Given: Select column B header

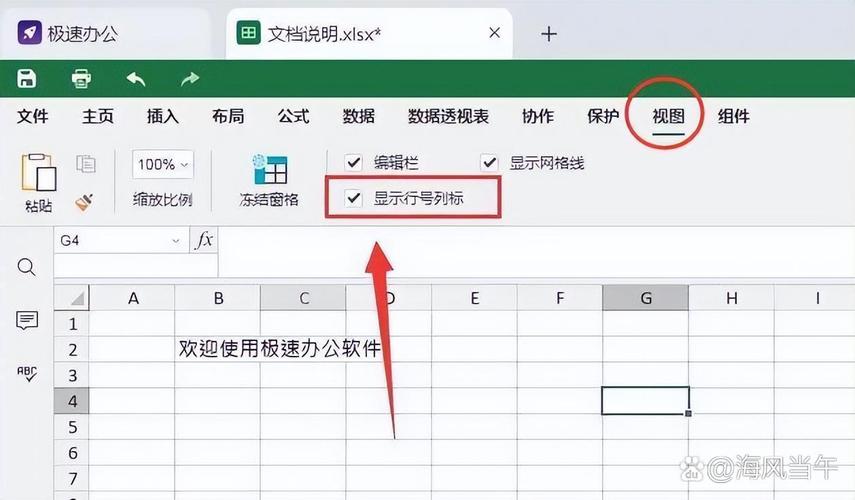Looking at the screenshot, I should (x=218, y=298).
